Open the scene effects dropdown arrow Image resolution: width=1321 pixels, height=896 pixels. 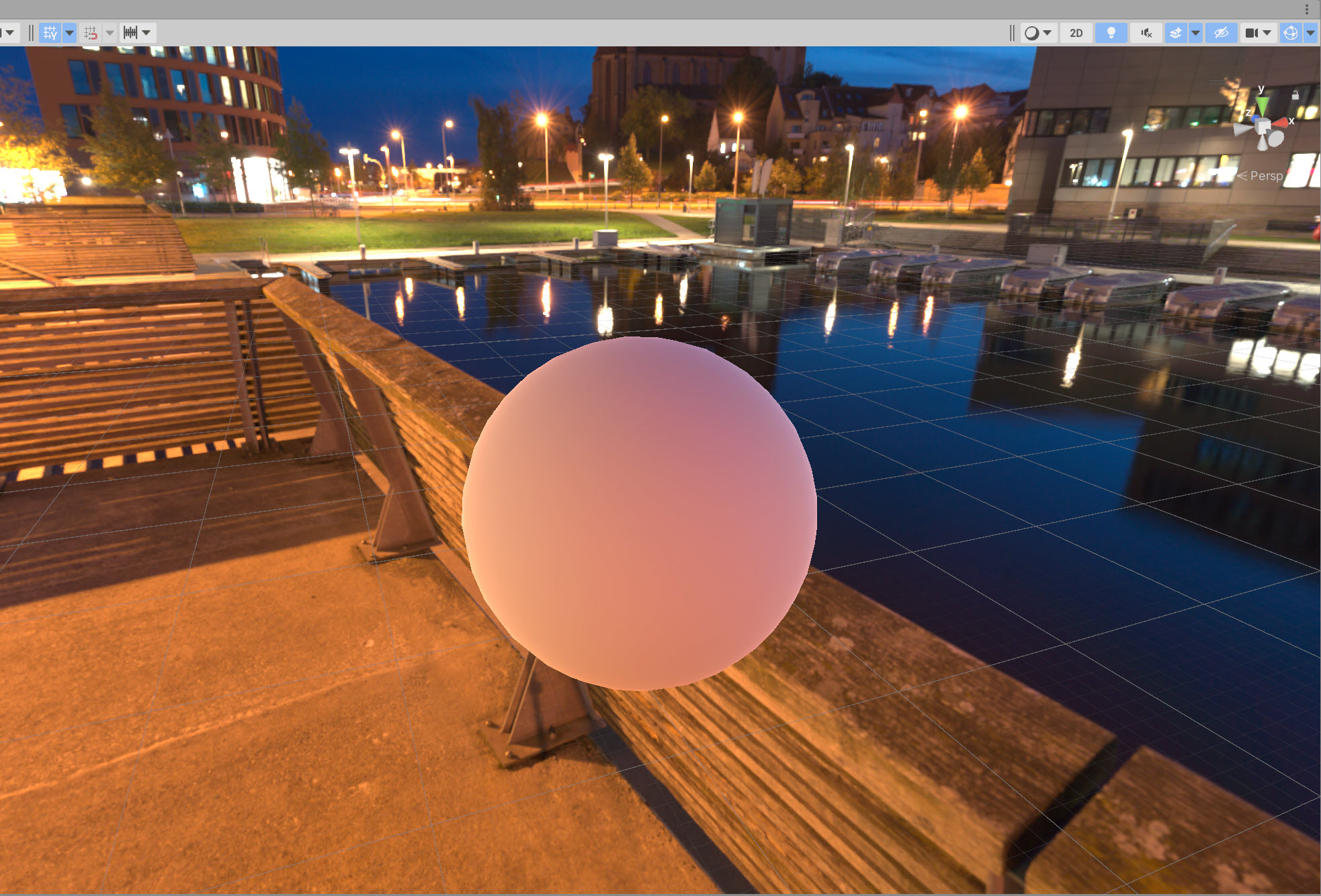[x=1195, y=32]
